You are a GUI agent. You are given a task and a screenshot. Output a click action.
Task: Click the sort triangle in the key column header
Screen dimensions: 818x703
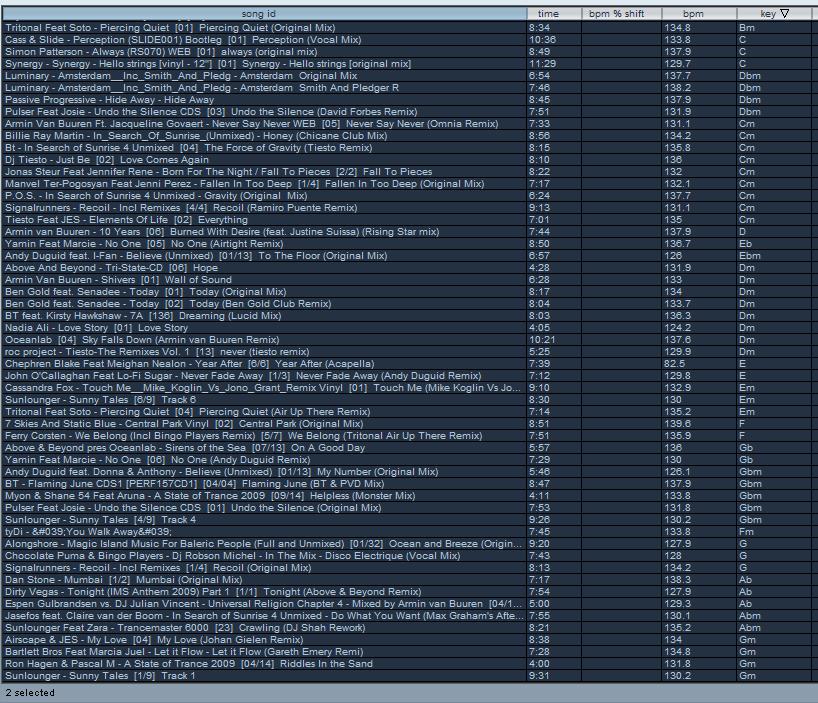click(784, 14)
